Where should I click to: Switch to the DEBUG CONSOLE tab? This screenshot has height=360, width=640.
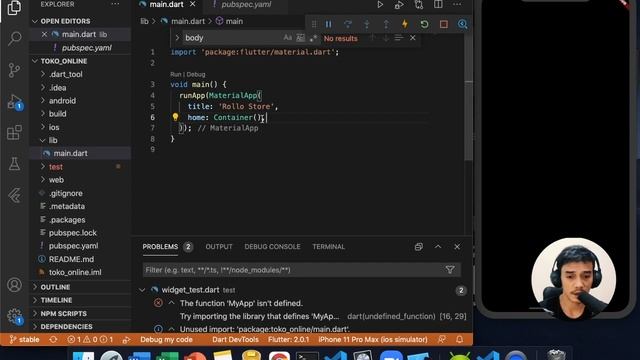pyautogui.click(x=272, y=247)
